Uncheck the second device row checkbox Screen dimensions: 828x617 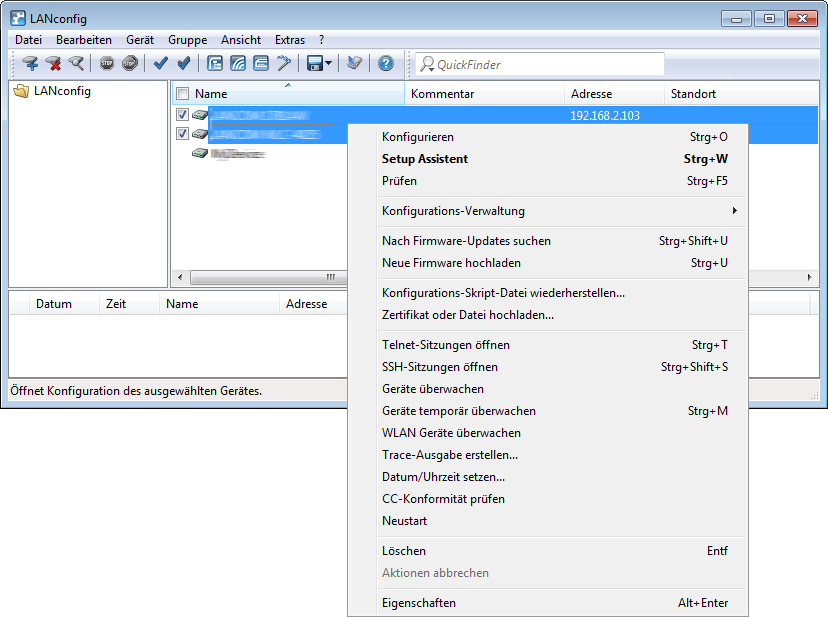(182, 134)
